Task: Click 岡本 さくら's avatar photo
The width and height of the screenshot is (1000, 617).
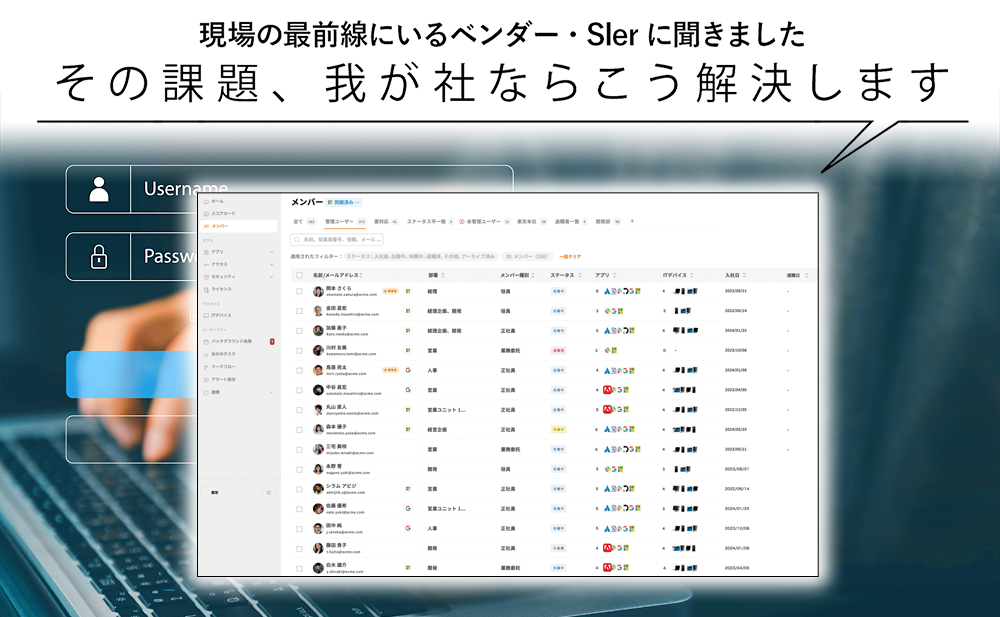Action: [318, 291]
